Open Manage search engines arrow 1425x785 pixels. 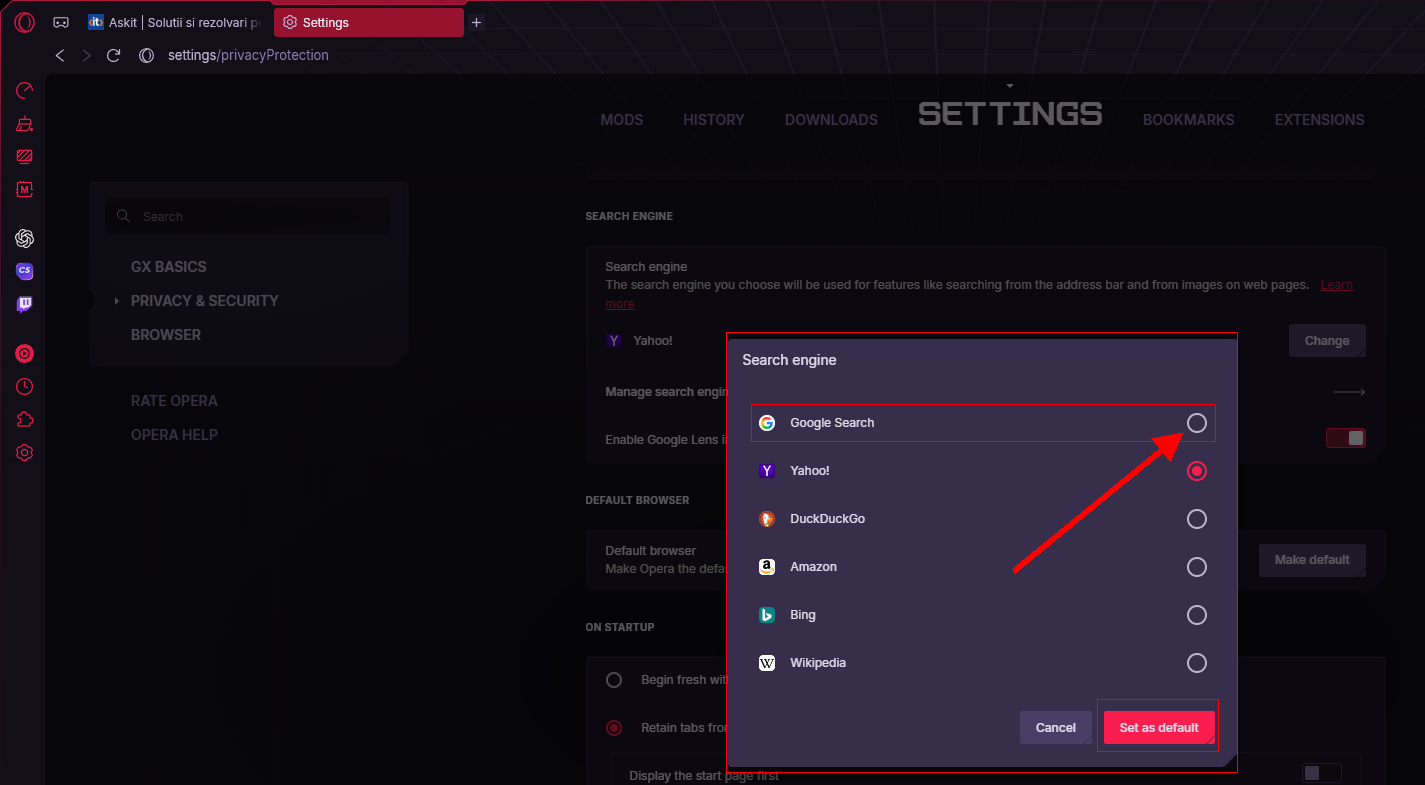[1349, 392]
